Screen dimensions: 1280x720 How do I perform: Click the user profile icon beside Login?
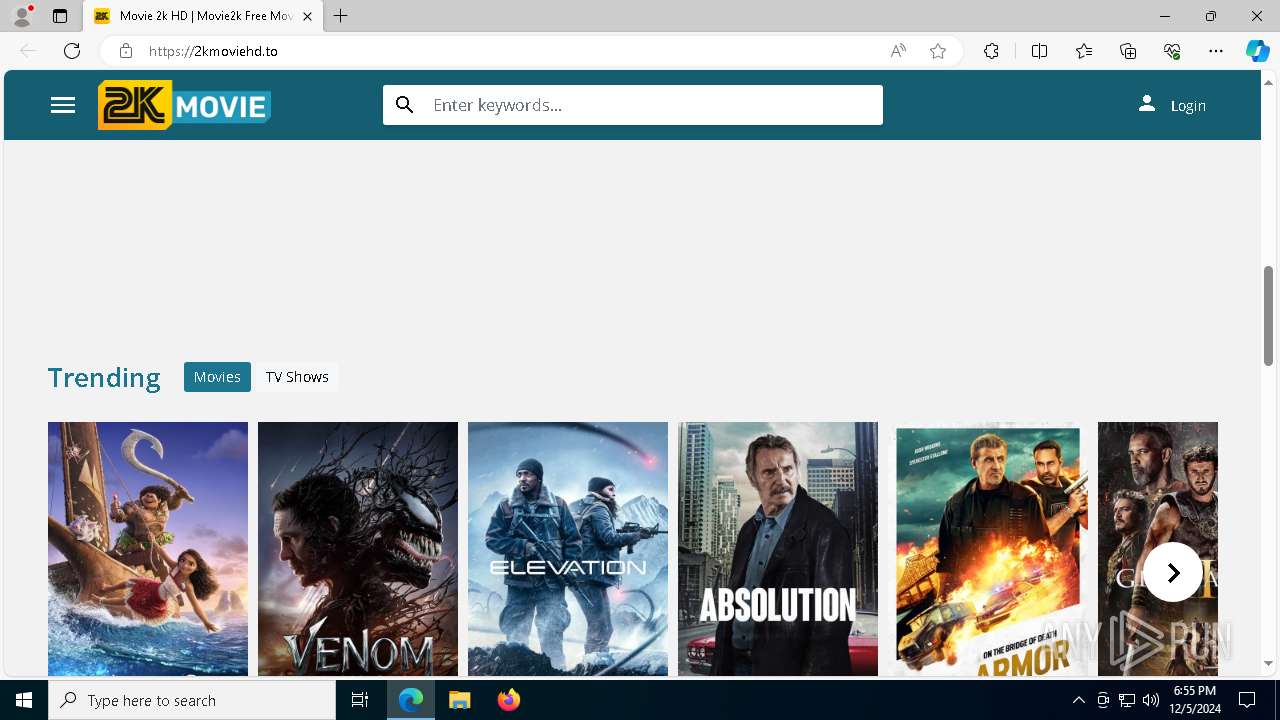[x=1147, y=104]
